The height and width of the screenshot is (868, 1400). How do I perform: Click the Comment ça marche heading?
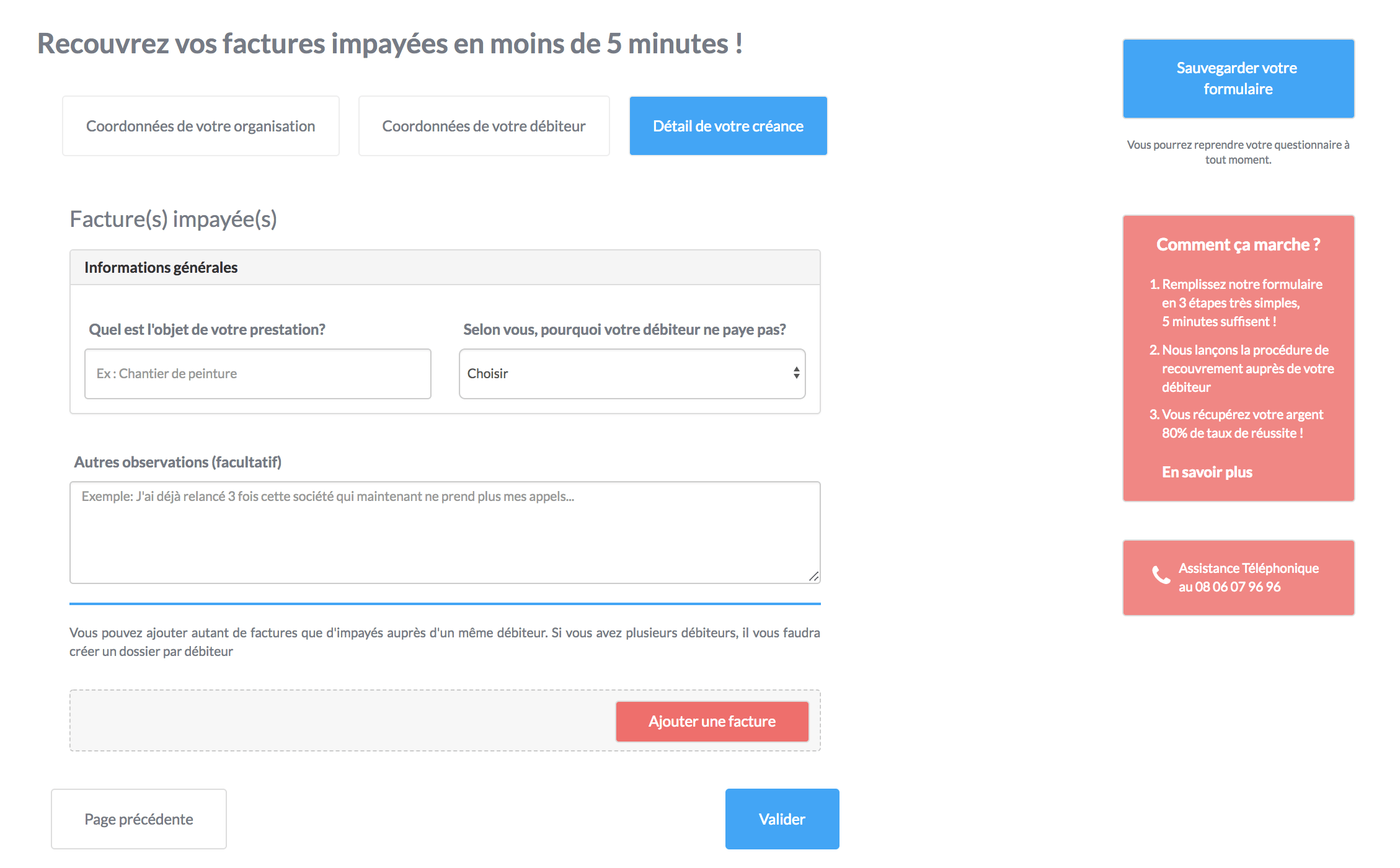coord(1238,245)
